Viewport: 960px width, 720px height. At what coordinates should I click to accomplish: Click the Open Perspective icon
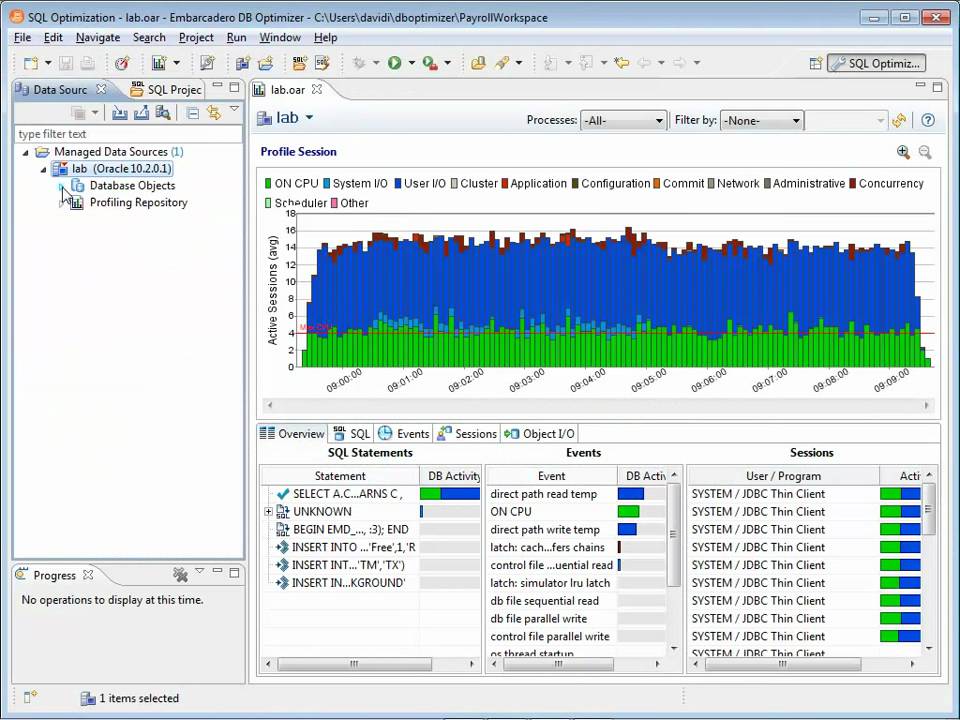[x=816, y=63]
